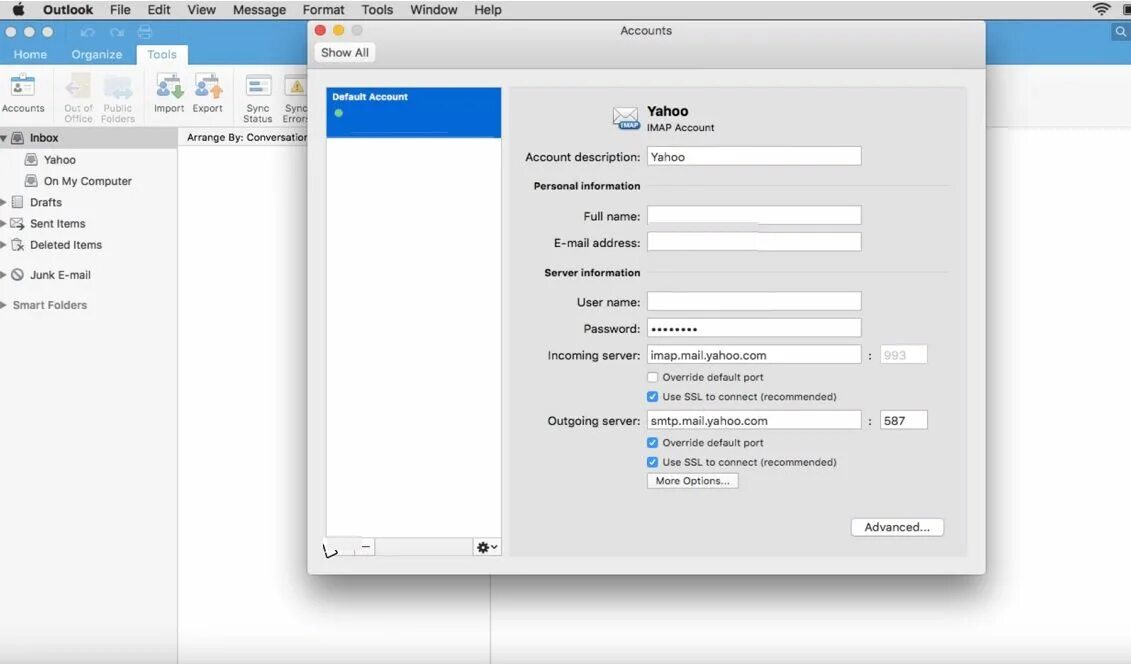Viewport: 1131px width, 664px height.
Task: Open the File menu
Action: tap(120, 9)
